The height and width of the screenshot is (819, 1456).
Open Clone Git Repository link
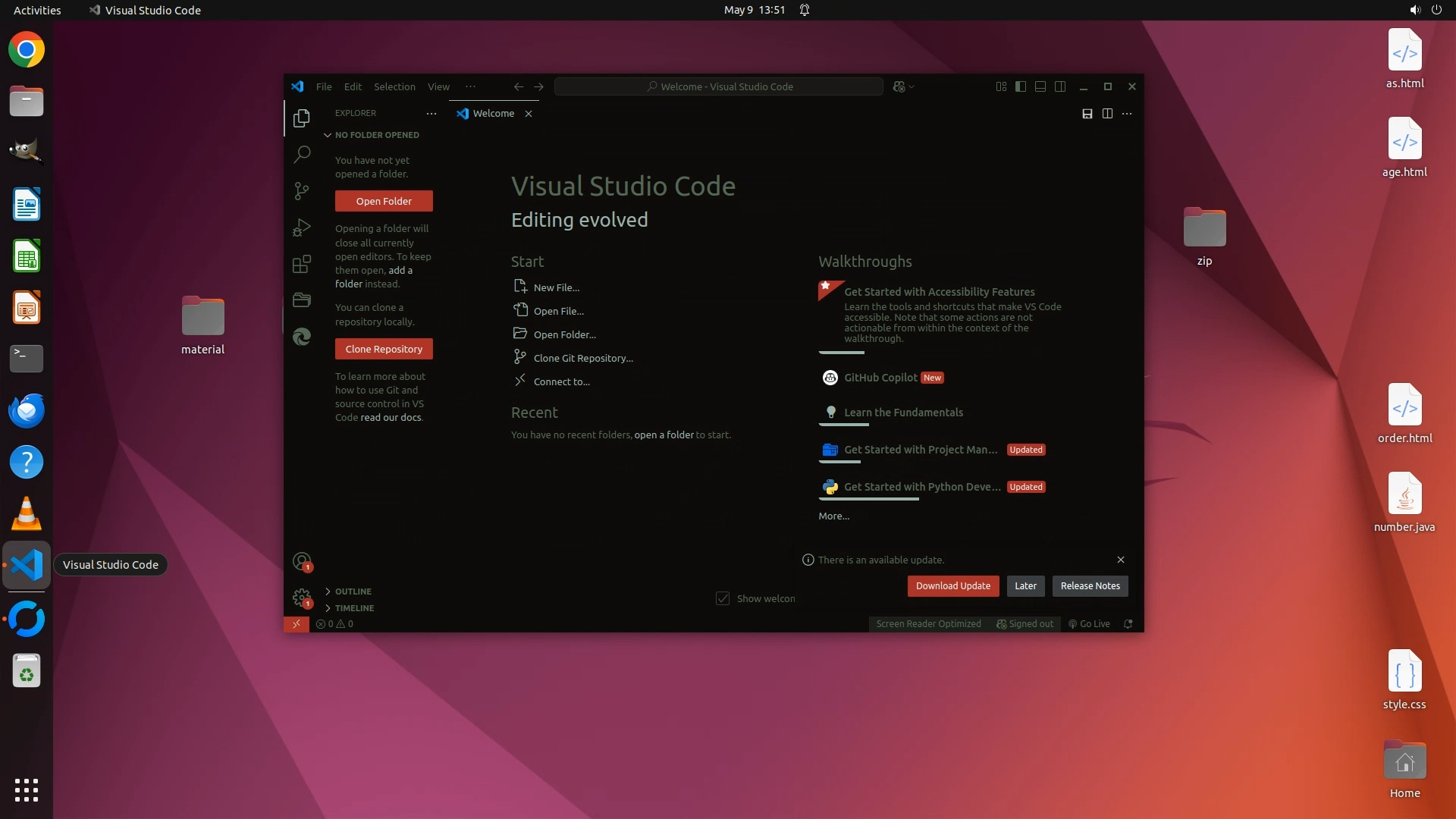(x=582, y=359)
